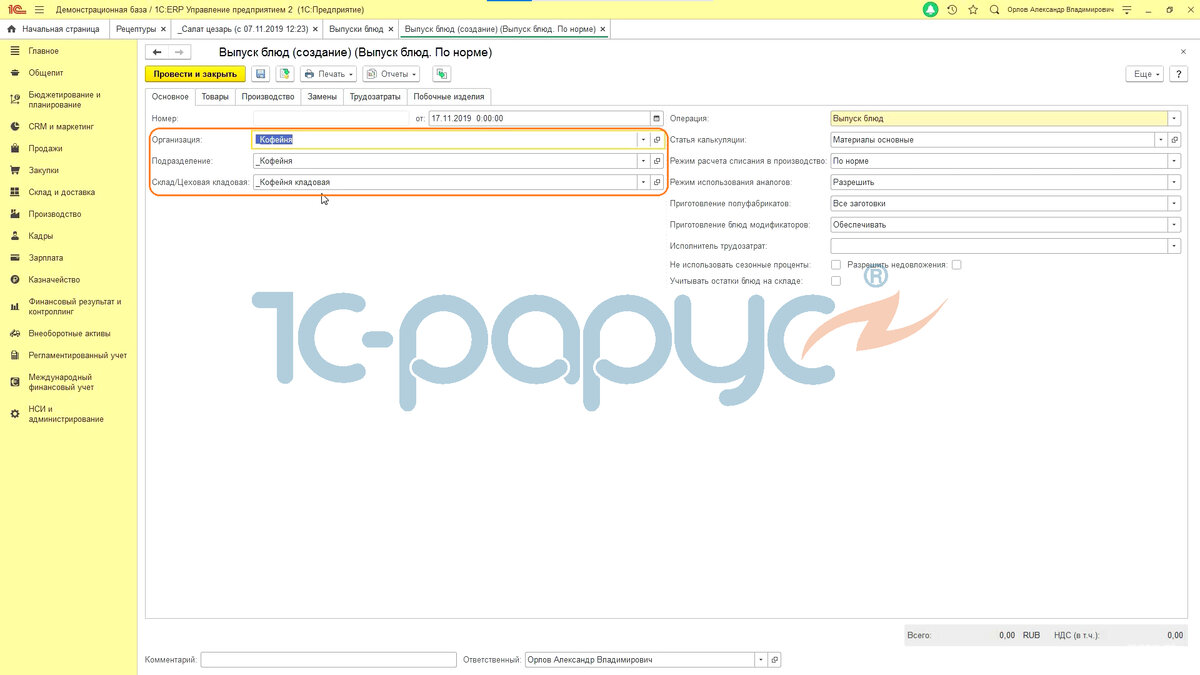This screenshot has height=675, width=1200.
Task: Click the post document icon
Action: click(x=285, y=74)
